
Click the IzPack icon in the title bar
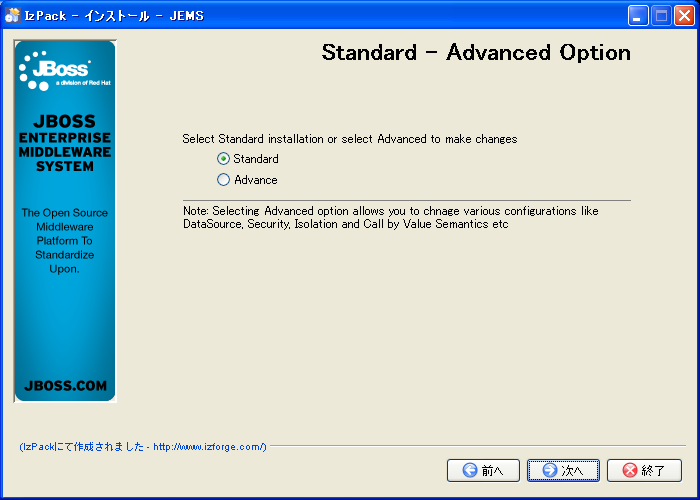13,15
